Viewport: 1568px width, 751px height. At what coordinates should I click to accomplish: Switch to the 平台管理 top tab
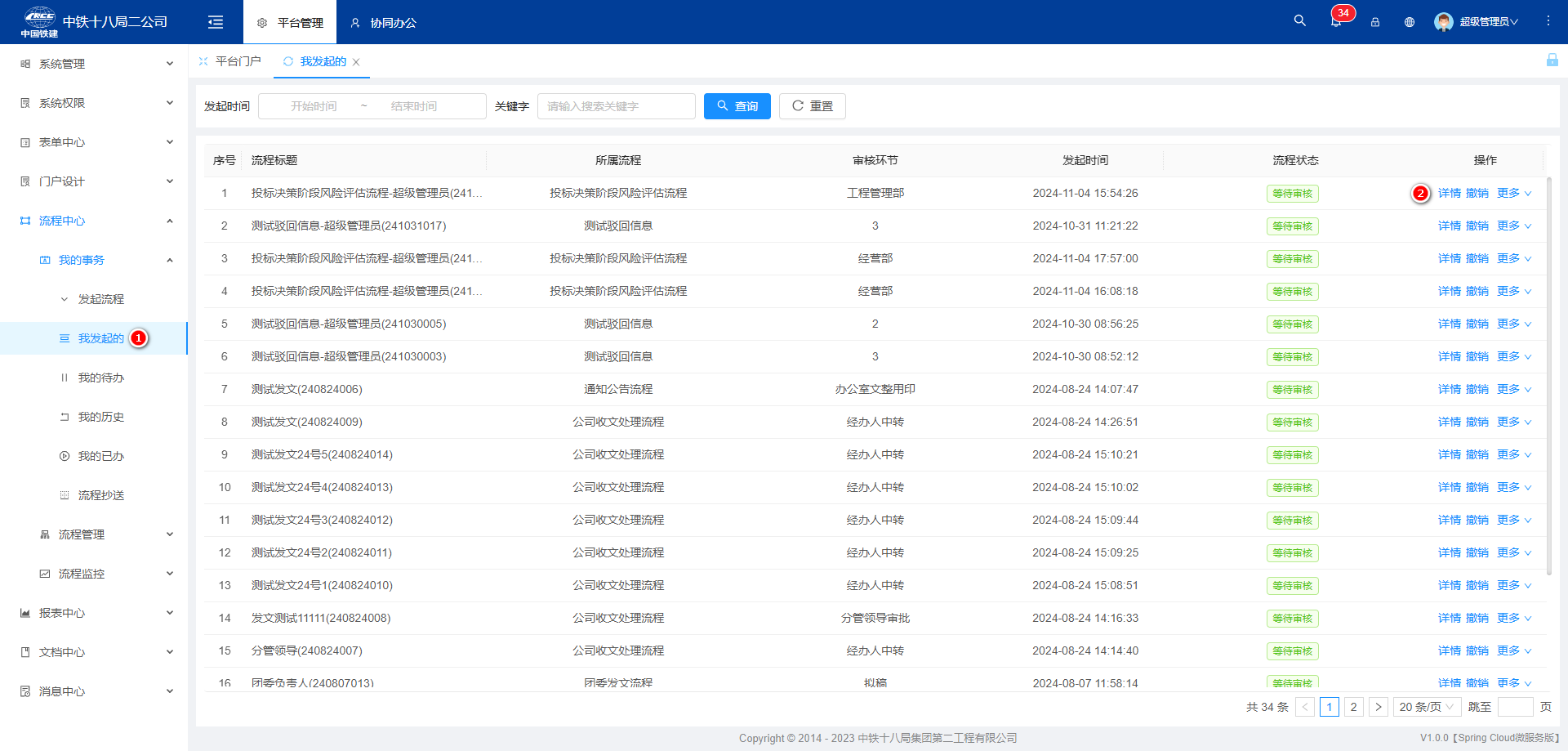coord(290,23)
